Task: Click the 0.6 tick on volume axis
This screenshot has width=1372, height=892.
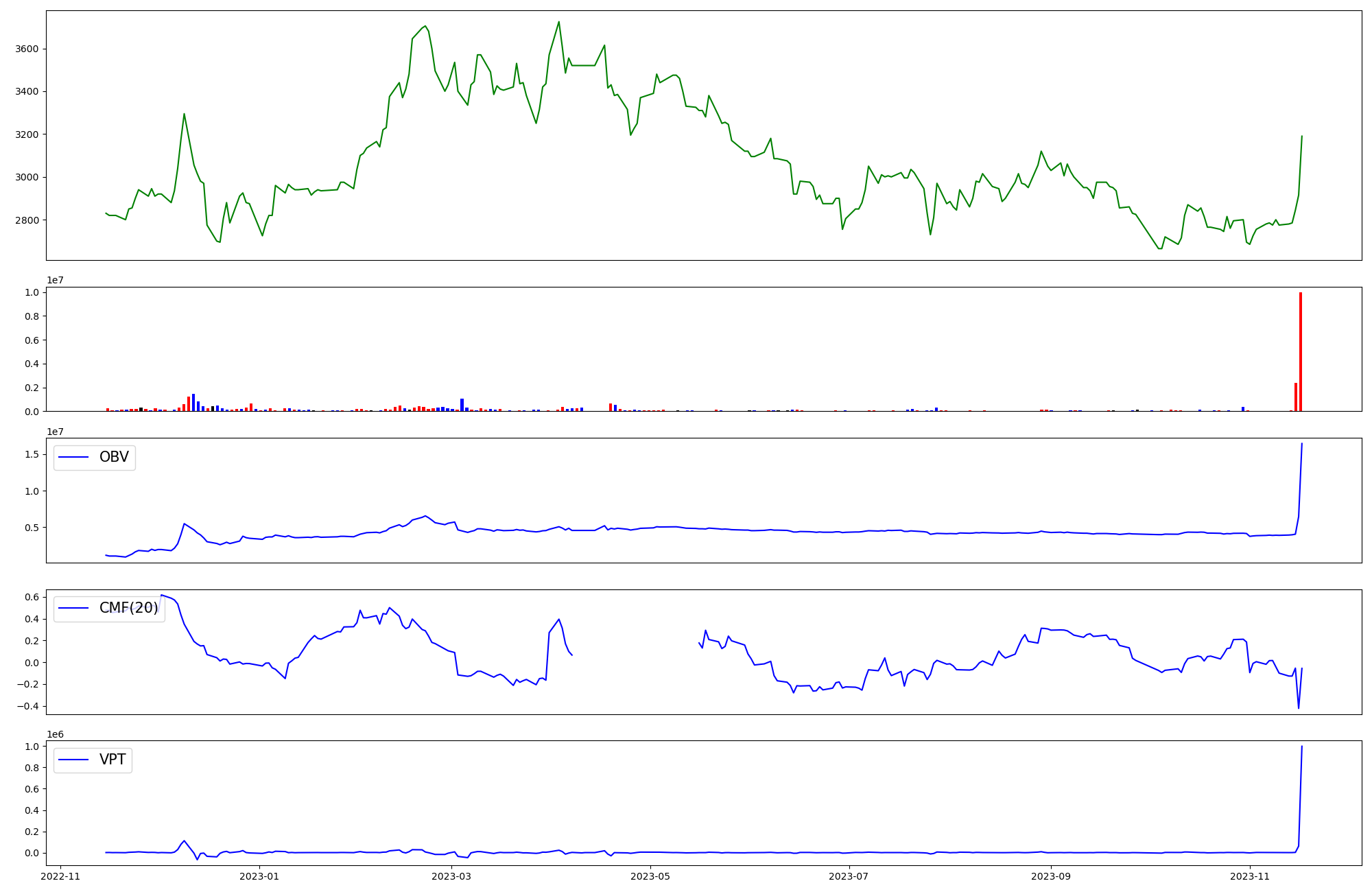Action: [32, 340]
